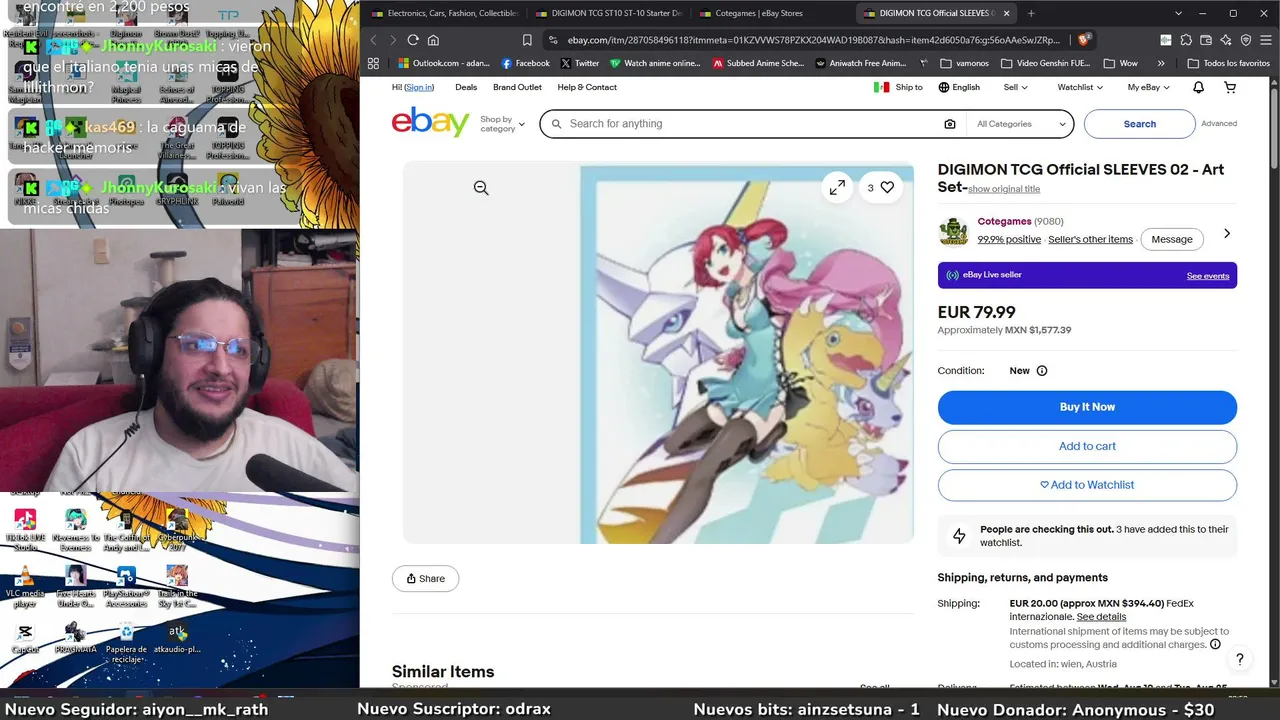This screenshot has height=720, width=1280.
Task: Open the PlayStation Accessories desktop shortcut
Action: [x=126, y=586]
